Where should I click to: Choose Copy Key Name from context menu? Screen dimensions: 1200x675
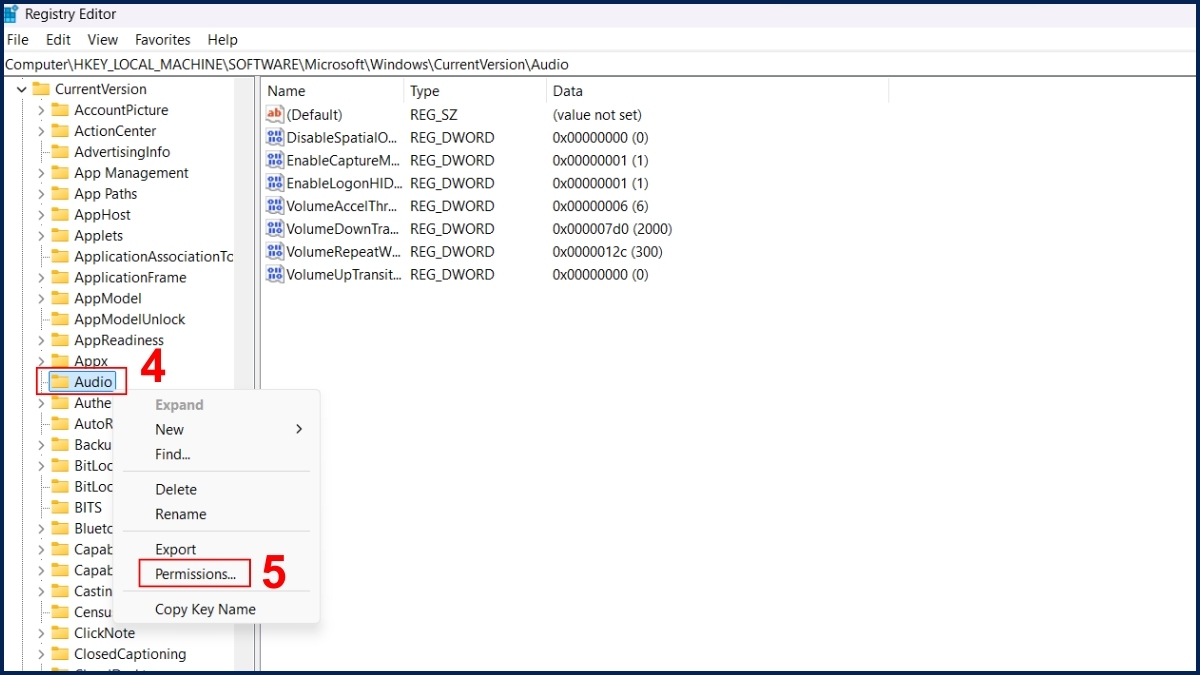tap(204, 609)
